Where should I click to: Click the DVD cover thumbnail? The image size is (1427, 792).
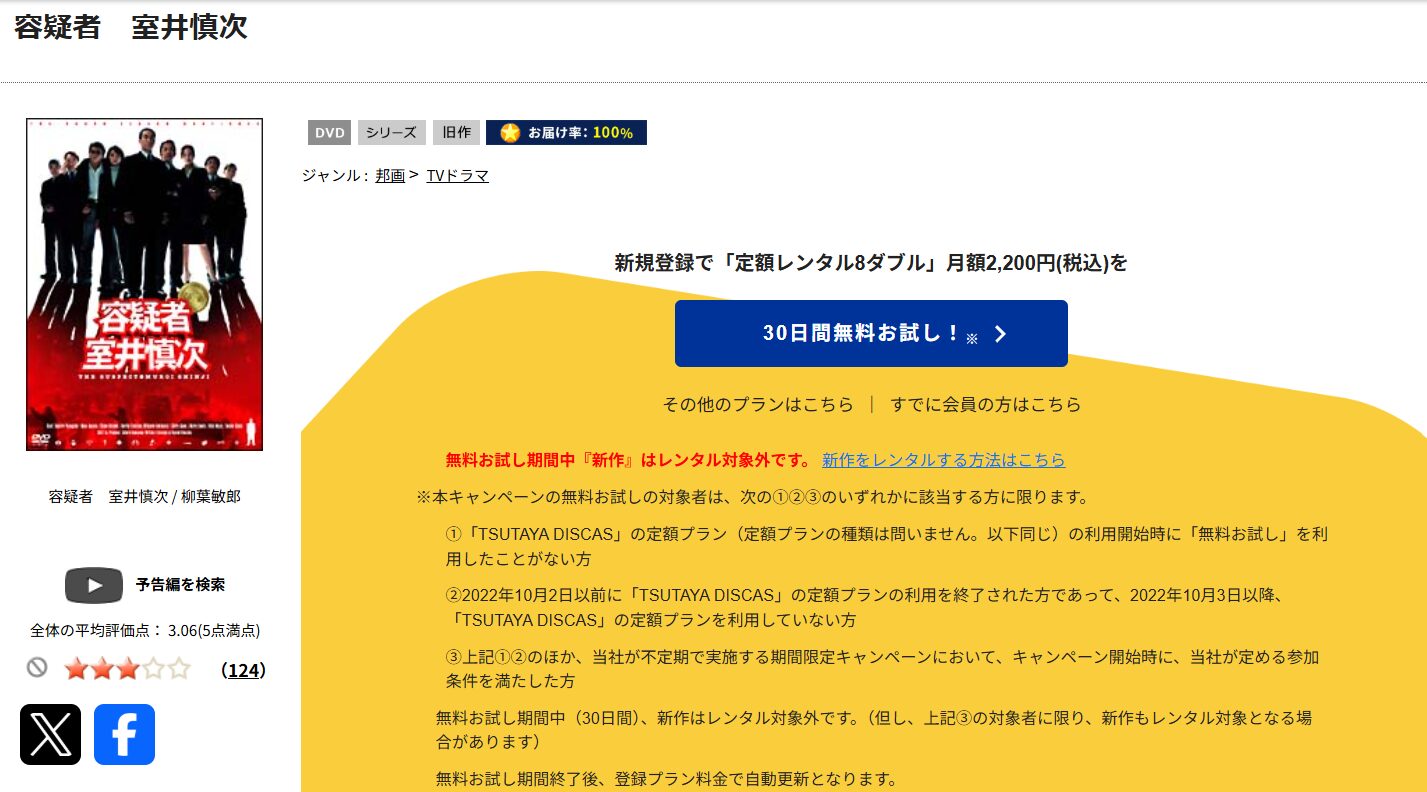[145, 285]
